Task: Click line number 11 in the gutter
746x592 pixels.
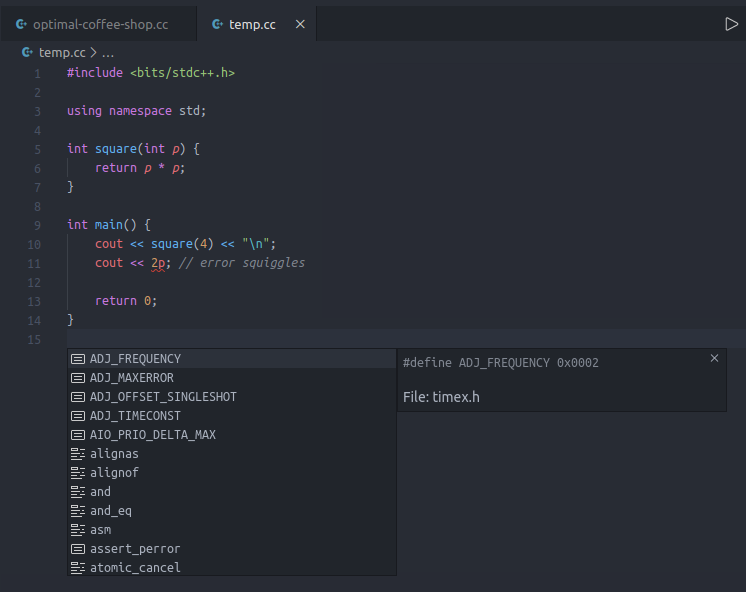Action: click(34, 264)
